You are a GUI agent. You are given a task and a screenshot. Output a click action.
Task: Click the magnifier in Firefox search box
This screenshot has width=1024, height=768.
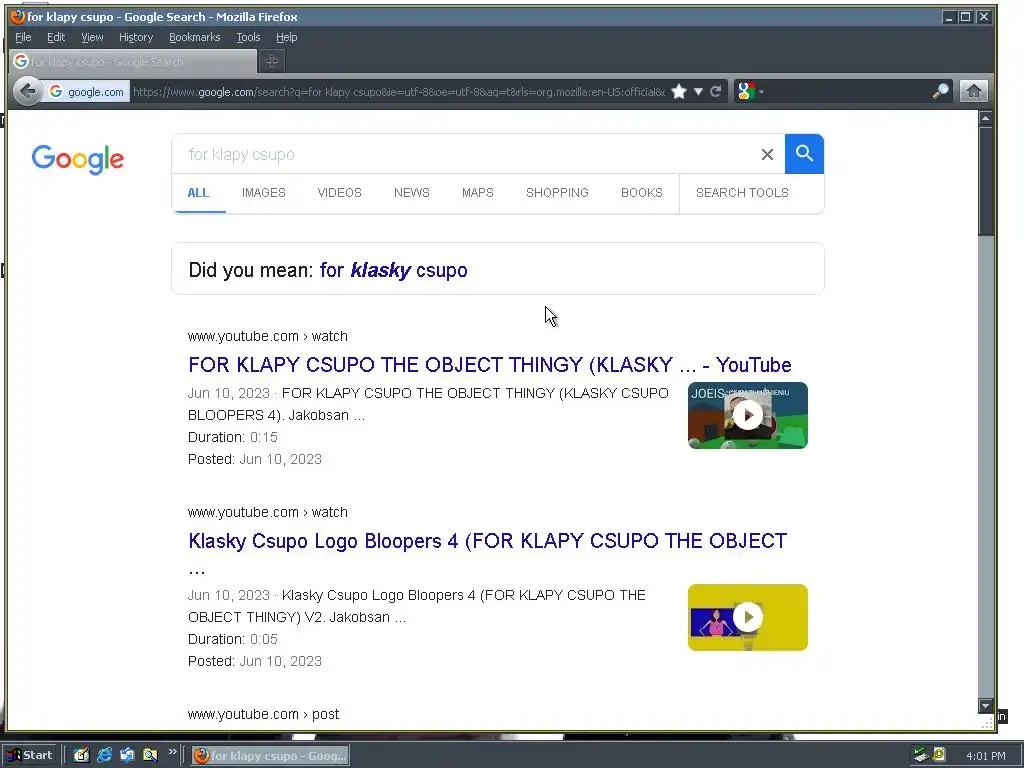940,91
